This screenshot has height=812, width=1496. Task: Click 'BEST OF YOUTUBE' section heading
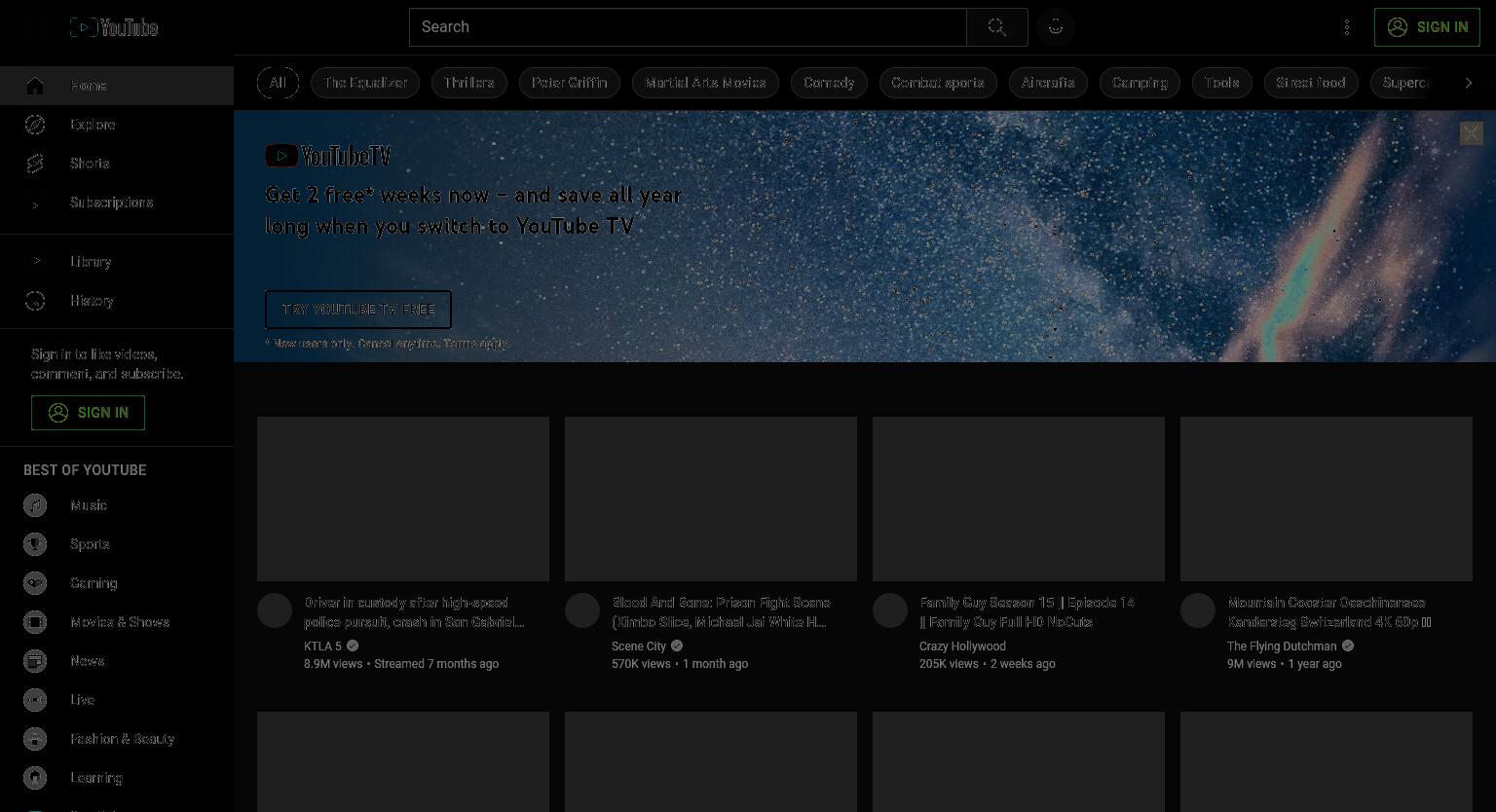(x=85, y=470)
